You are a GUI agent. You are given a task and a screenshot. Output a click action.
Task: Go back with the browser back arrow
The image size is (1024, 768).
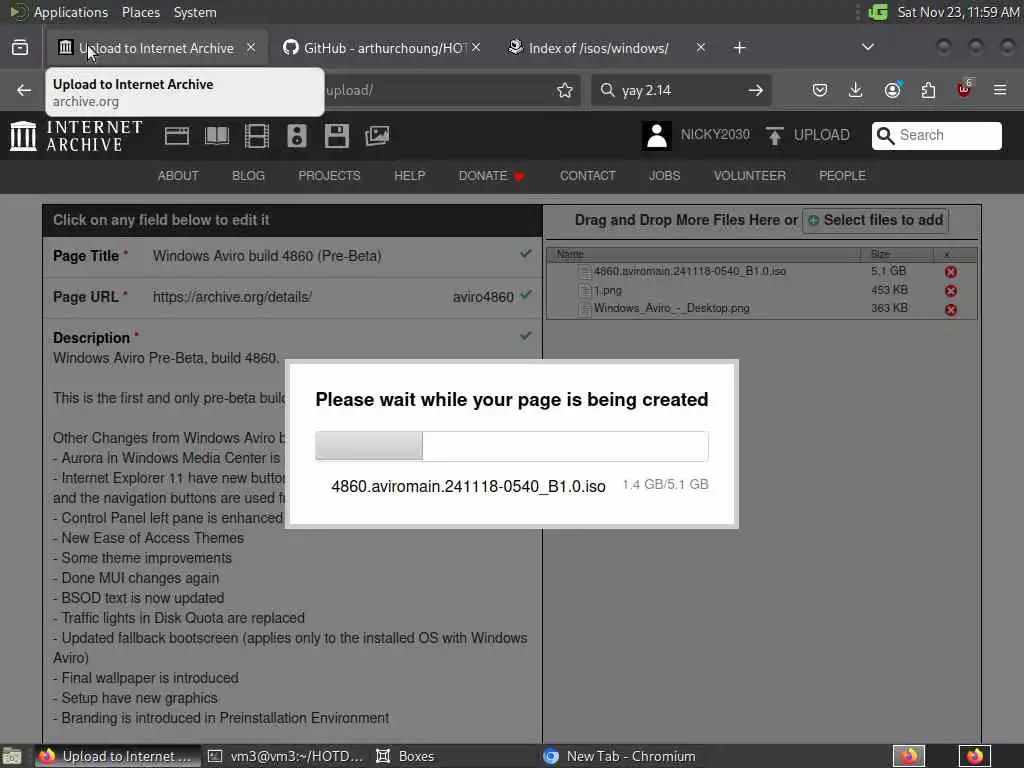[24, 90]
